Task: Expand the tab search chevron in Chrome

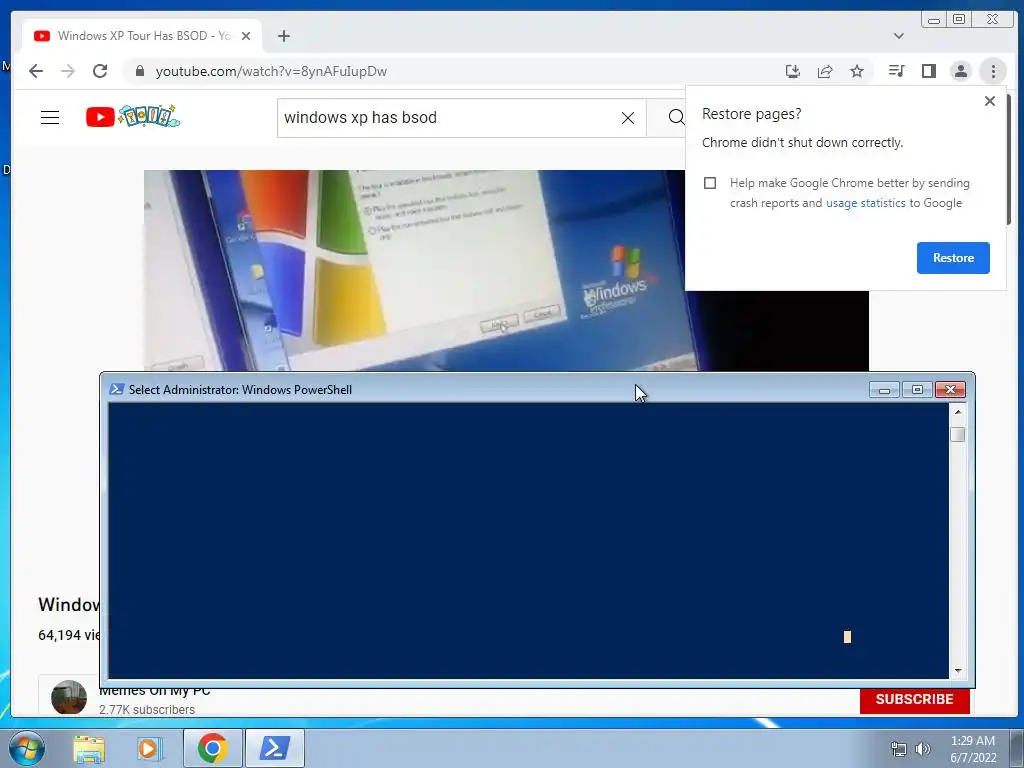Action: click(899, 36)
